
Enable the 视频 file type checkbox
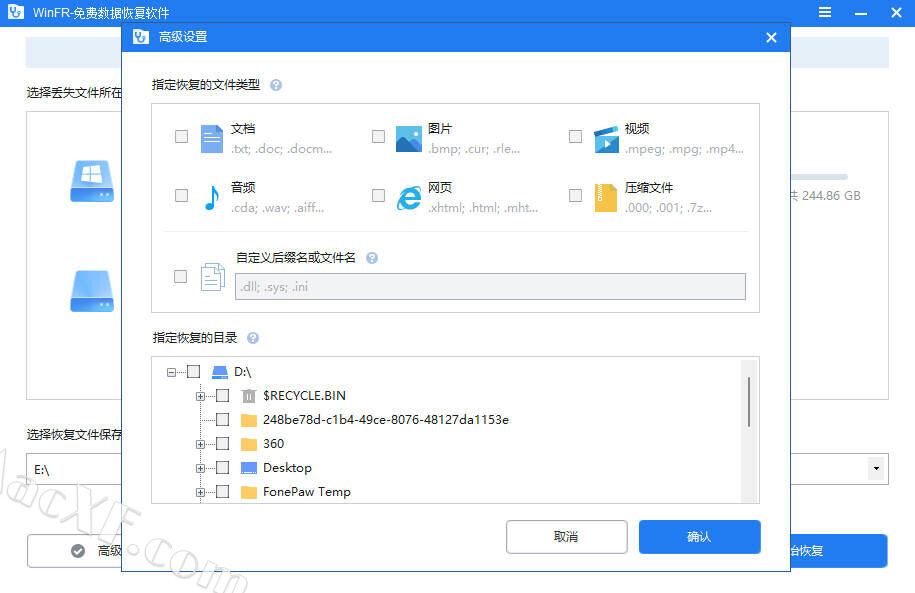[x=575, y=137]
